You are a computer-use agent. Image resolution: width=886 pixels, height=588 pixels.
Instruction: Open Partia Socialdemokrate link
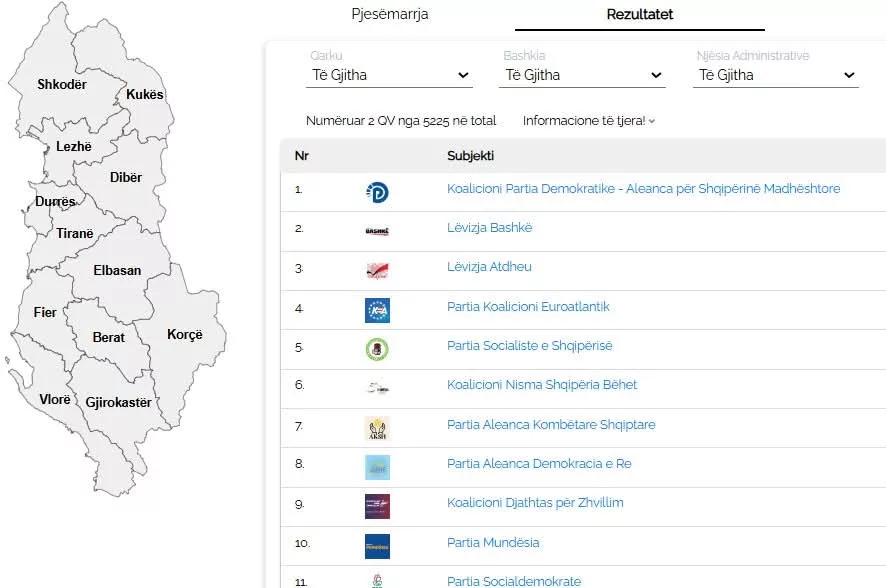(514, 581)
